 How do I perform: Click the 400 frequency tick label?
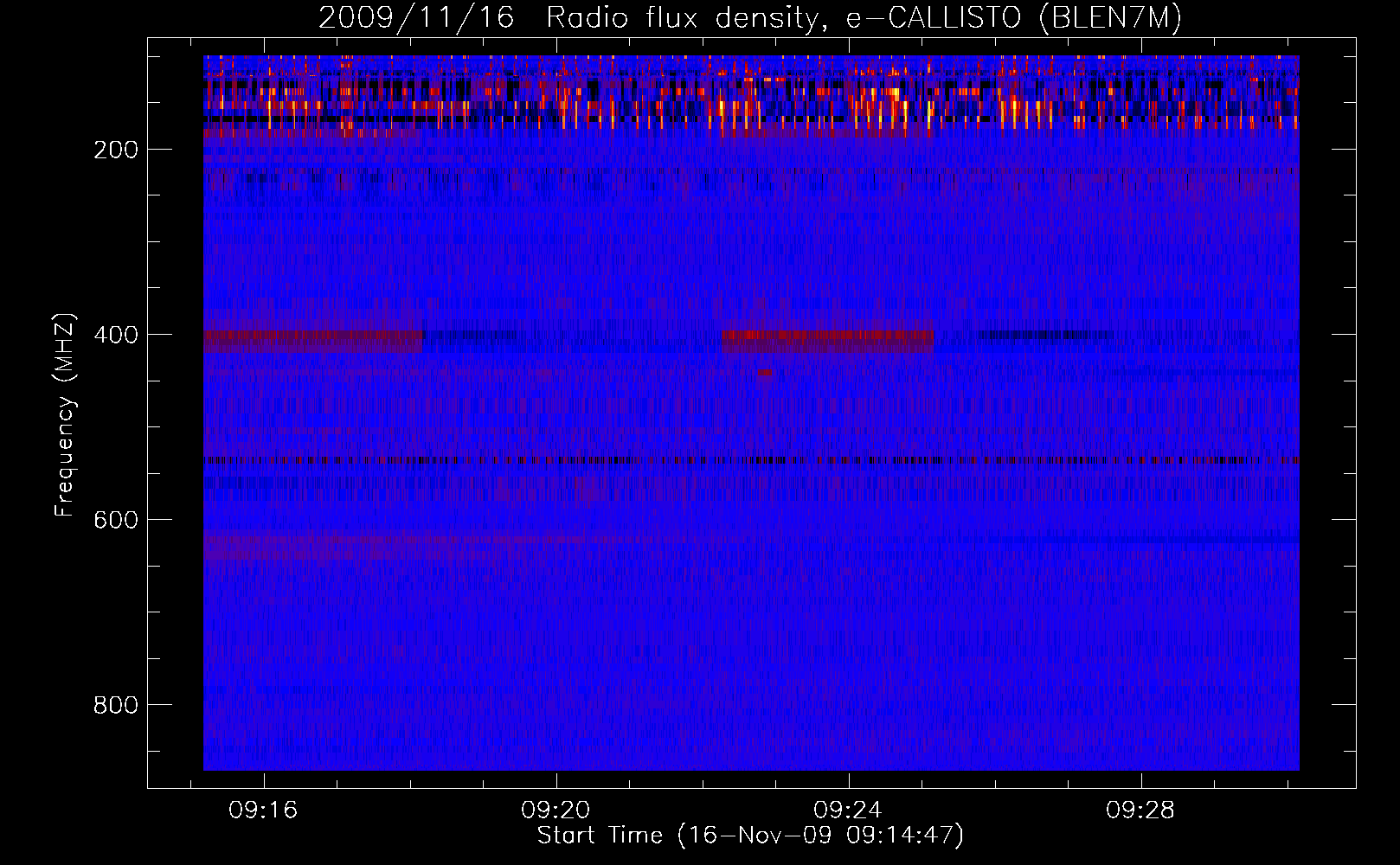(x=116, y=335)
